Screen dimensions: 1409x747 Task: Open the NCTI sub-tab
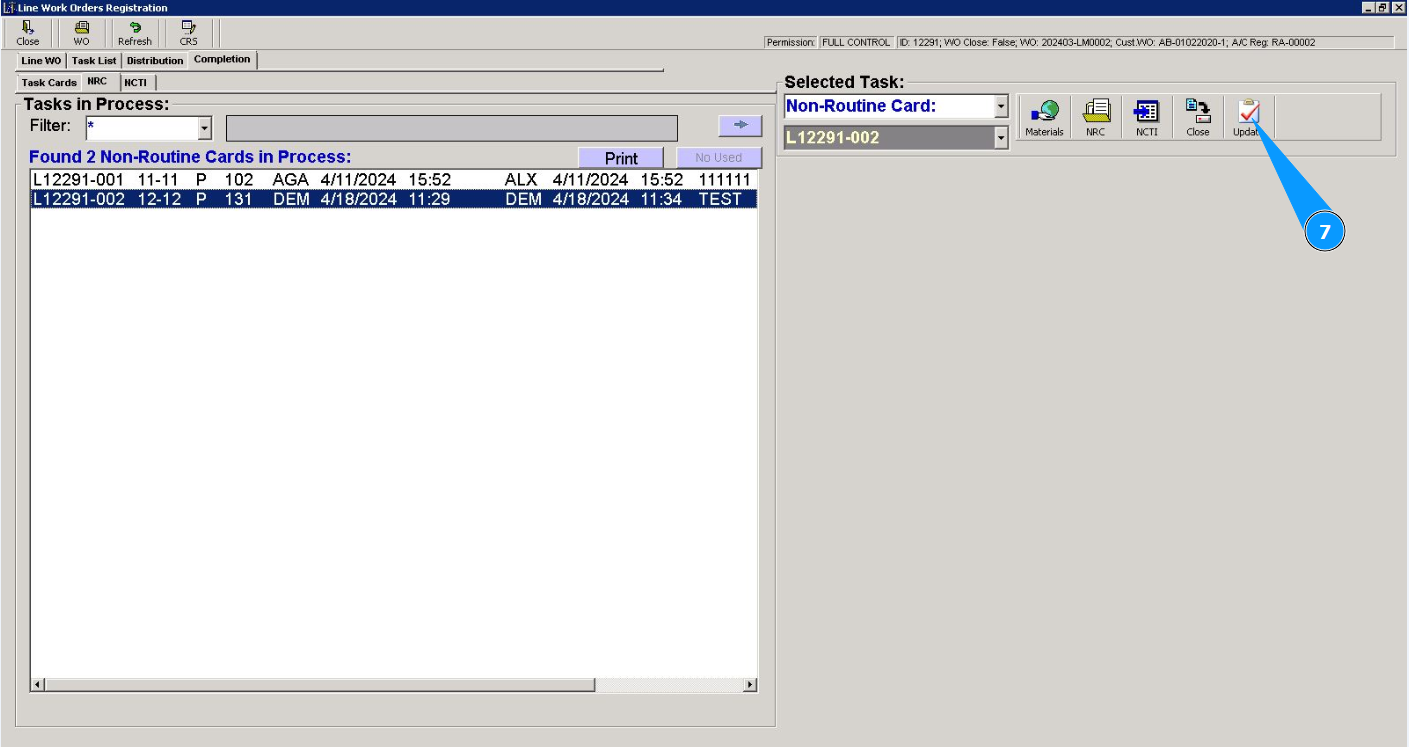135,83
